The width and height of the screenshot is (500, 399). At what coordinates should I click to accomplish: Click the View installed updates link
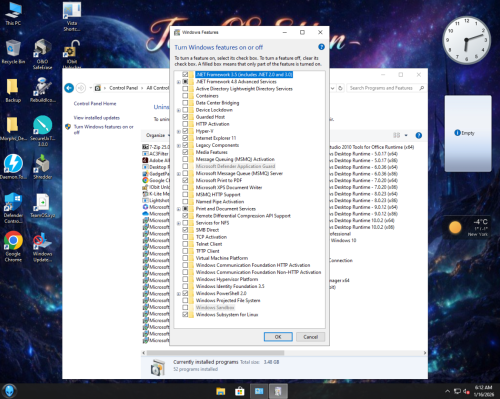97,118
